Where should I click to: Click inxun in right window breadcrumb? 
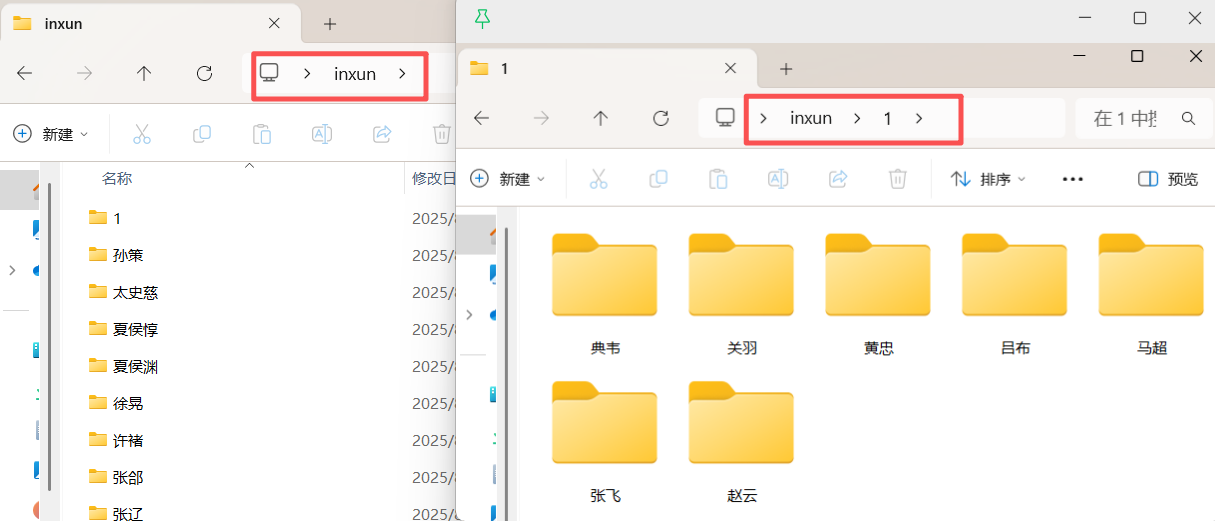(x=810, y=118)
